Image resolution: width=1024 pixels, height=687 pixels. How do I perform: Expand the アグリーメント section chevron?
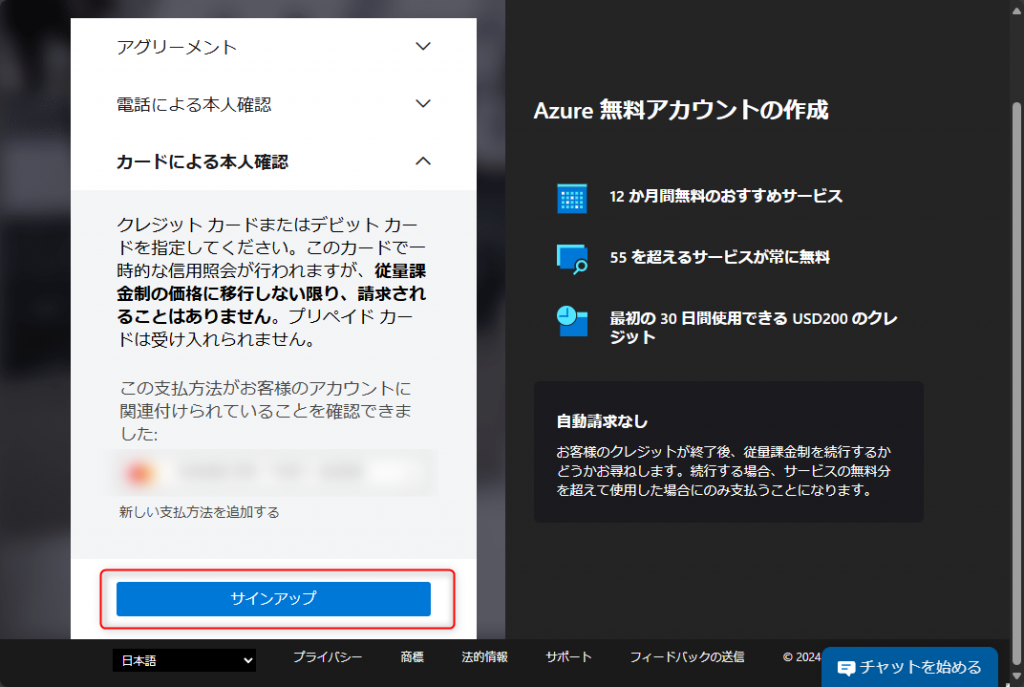point(423,46)
